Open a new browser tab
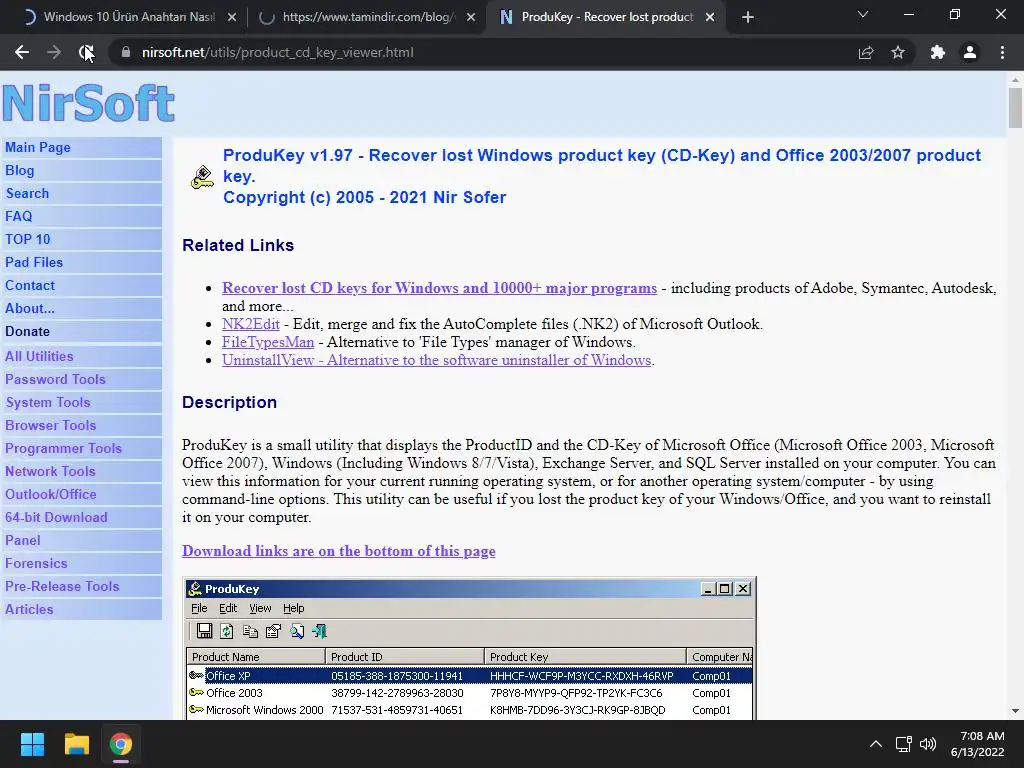1024x768 pixels. [748, 17]
